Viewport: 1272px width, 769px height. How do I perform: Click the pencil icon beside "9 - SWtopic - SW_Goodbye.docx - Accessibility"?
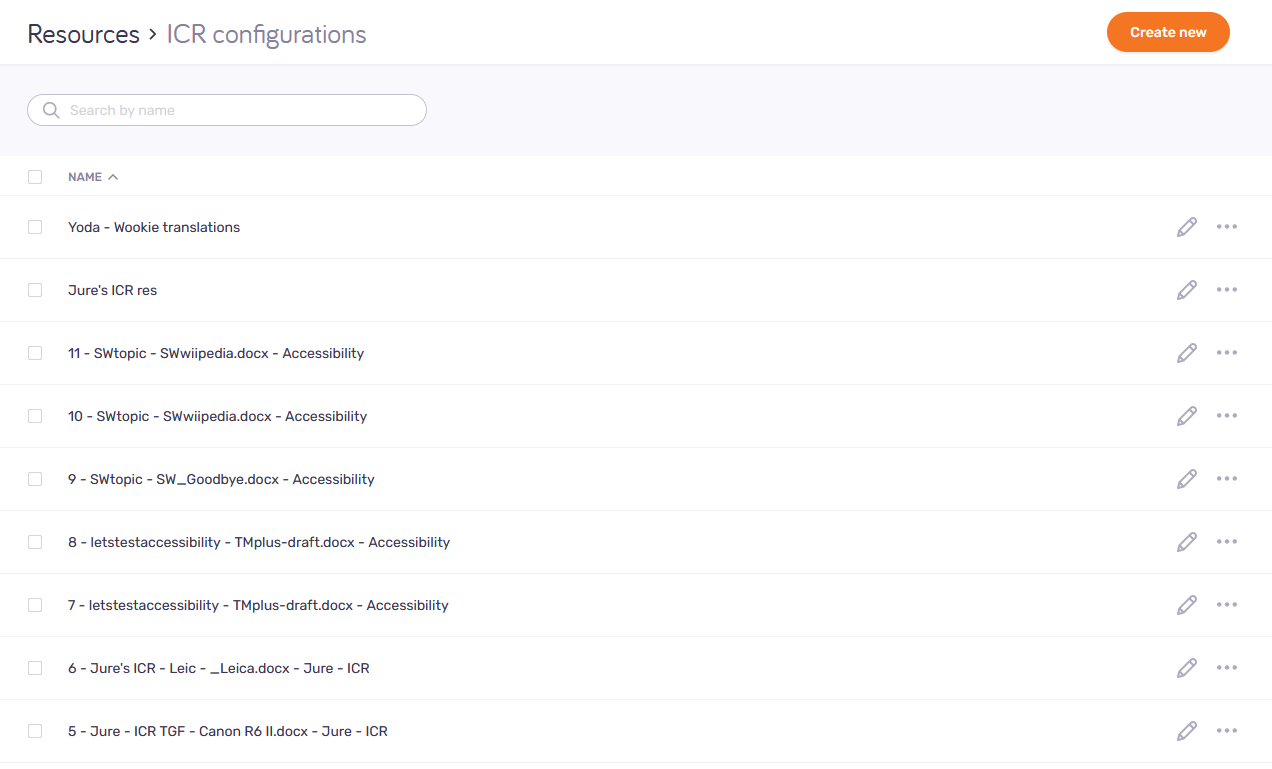[x=1186, y=478]
